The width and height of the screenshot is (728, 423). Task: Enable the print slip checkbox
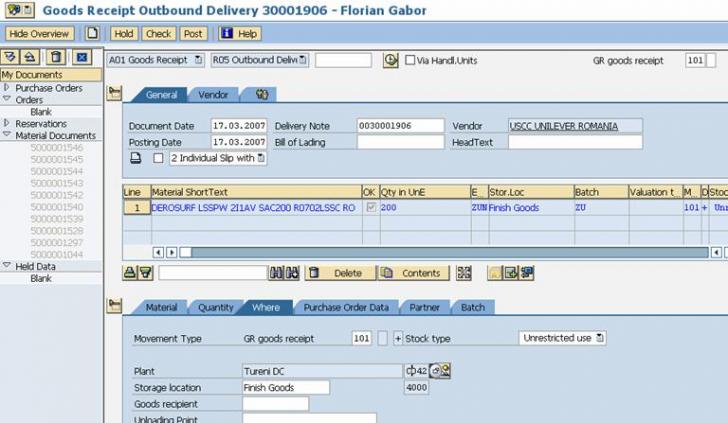(158, 158)
